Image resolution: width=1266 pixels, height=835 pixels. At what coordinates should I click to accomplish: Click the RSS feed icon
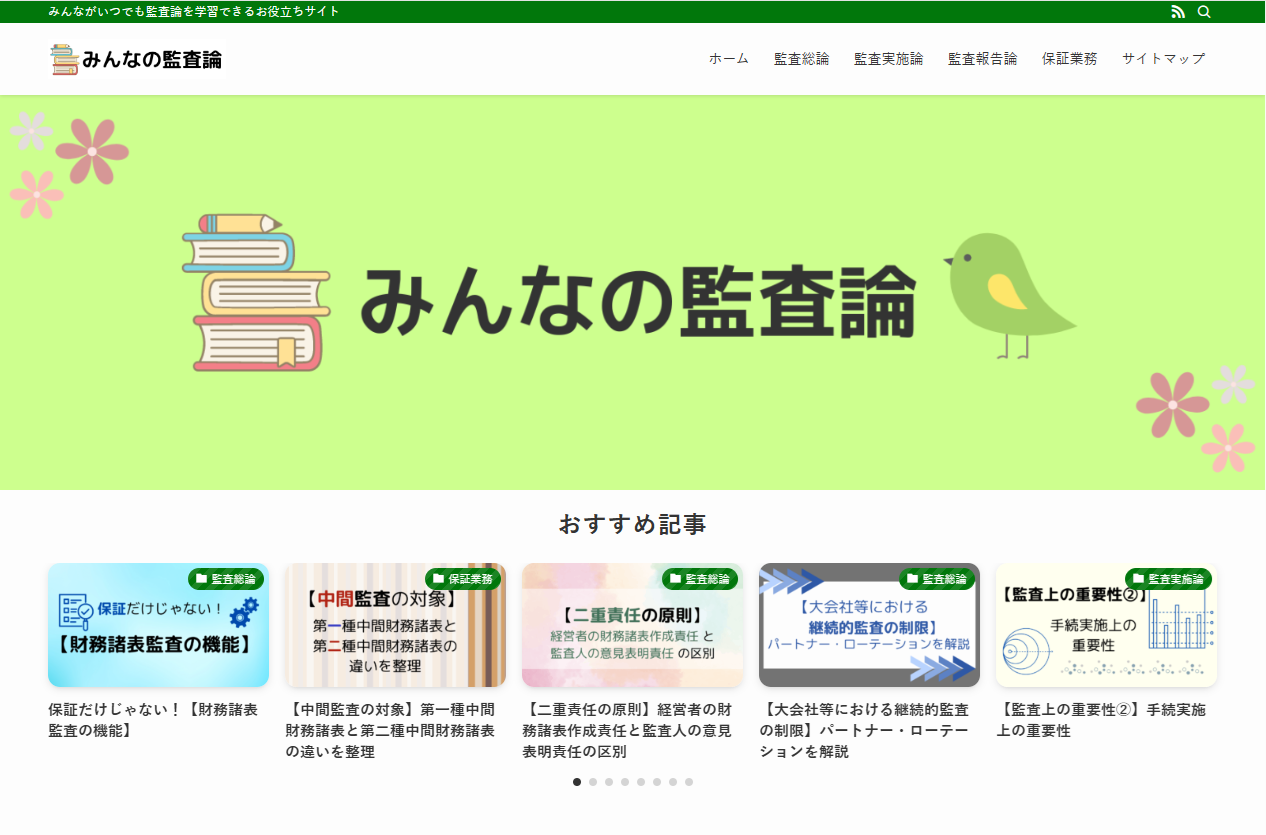click(1177, 12)
